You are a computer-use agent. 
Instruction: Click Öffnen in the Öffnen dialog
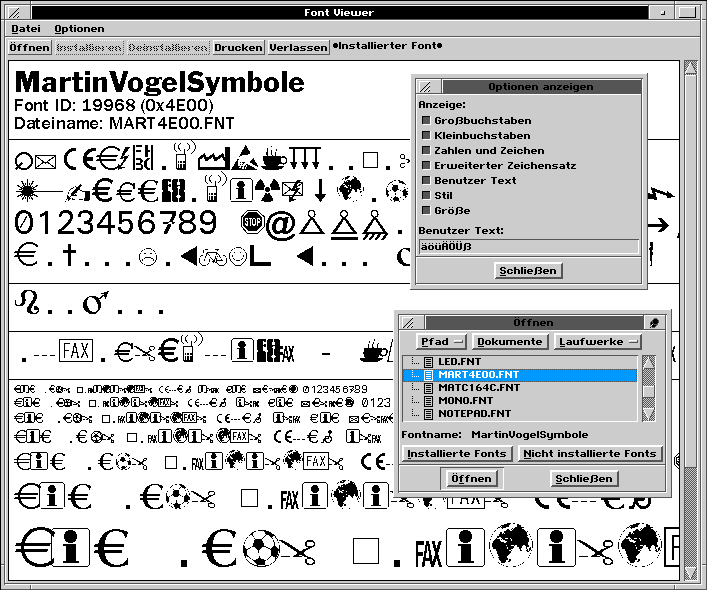coord(471,478)
